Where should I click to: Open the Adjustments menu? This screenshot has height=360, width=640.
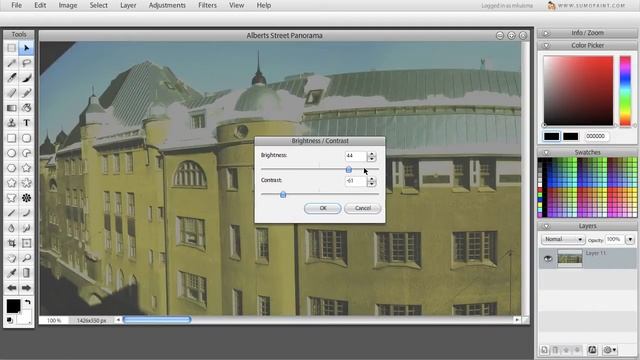point(167,5)
